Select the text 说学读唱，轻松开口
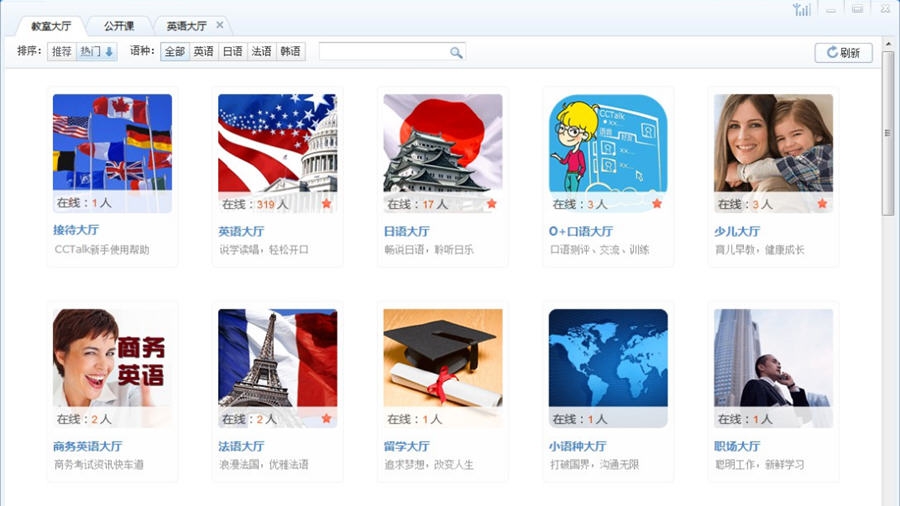Viewport: 900px width, 506px height. point(264,250)
